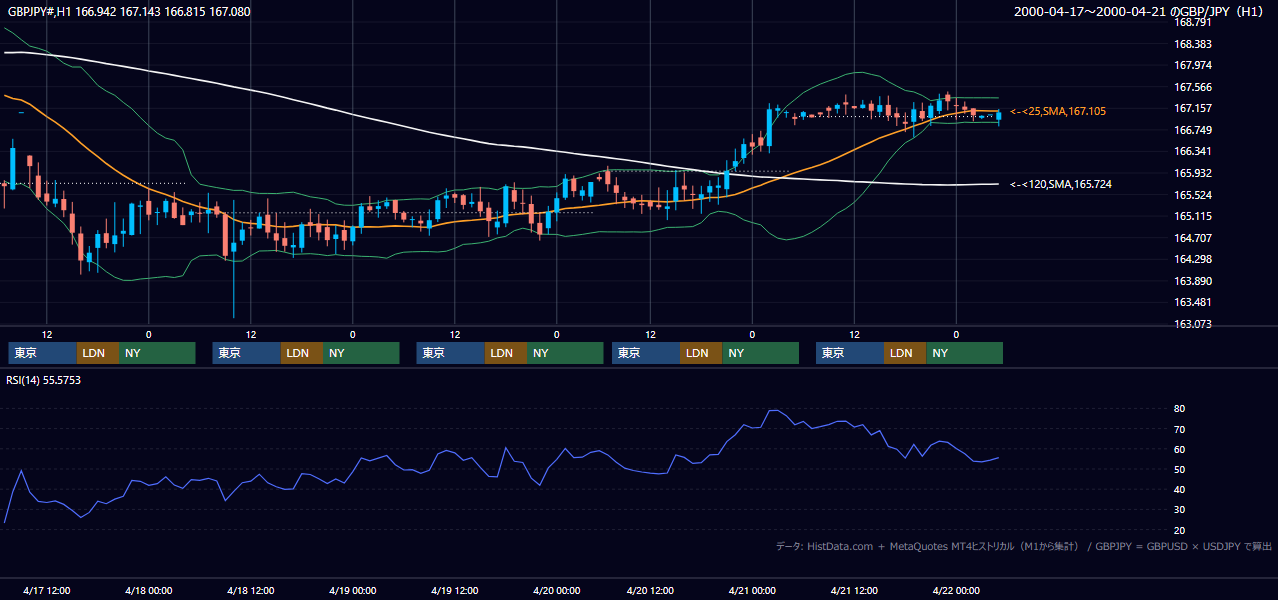Click RSI axis level 40

[x=1180, y=489]
